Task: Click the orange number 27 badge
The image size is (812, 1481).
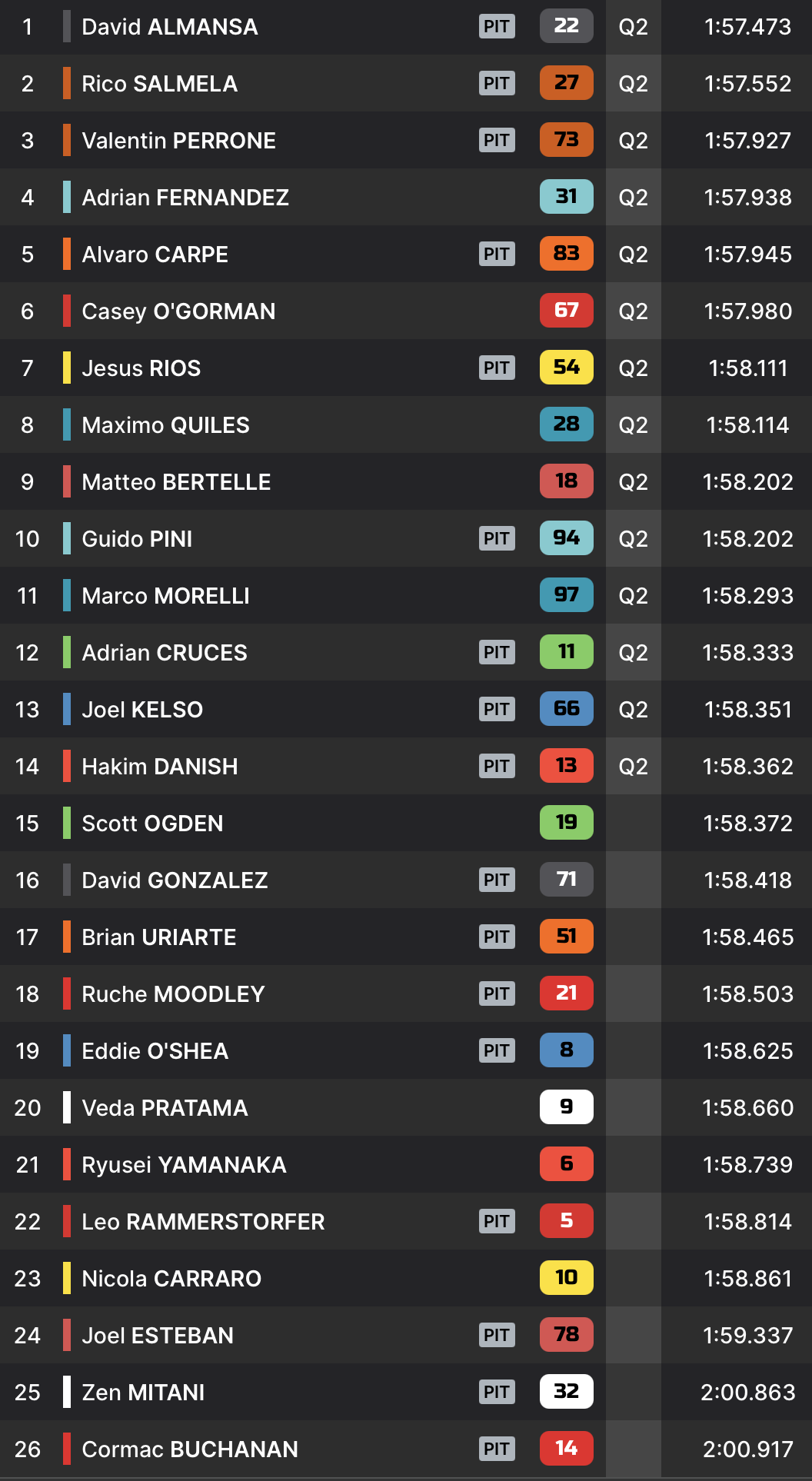Action: [567, 83]
